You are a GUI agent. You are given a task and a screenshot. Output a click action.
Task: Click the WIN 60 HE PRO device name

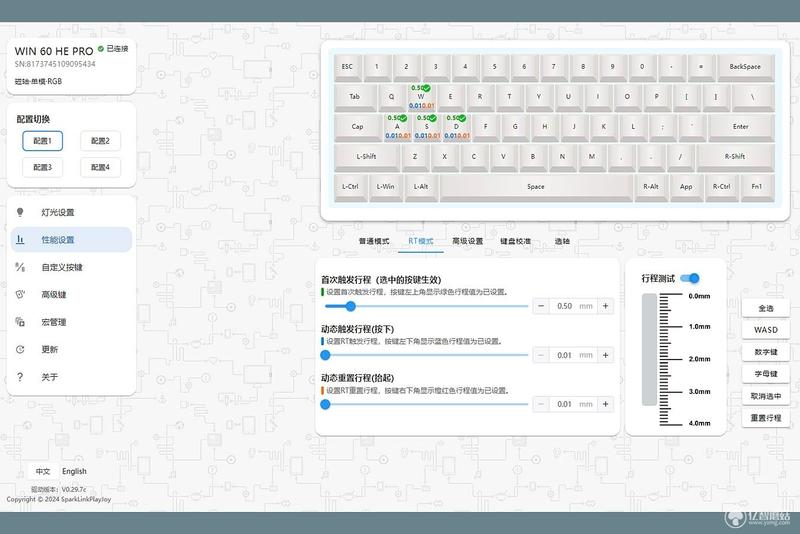[54, 51]
